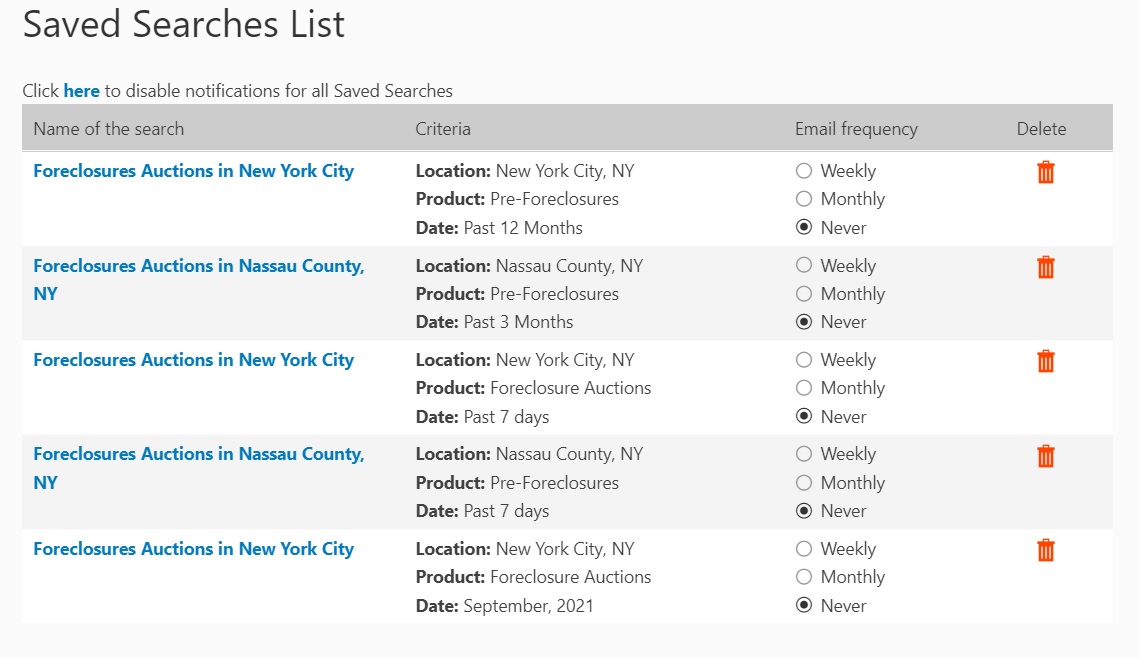Delete the New York City Past 7 days search
The height and width of the screenshot is (658, 1140).
point(1045,361)
